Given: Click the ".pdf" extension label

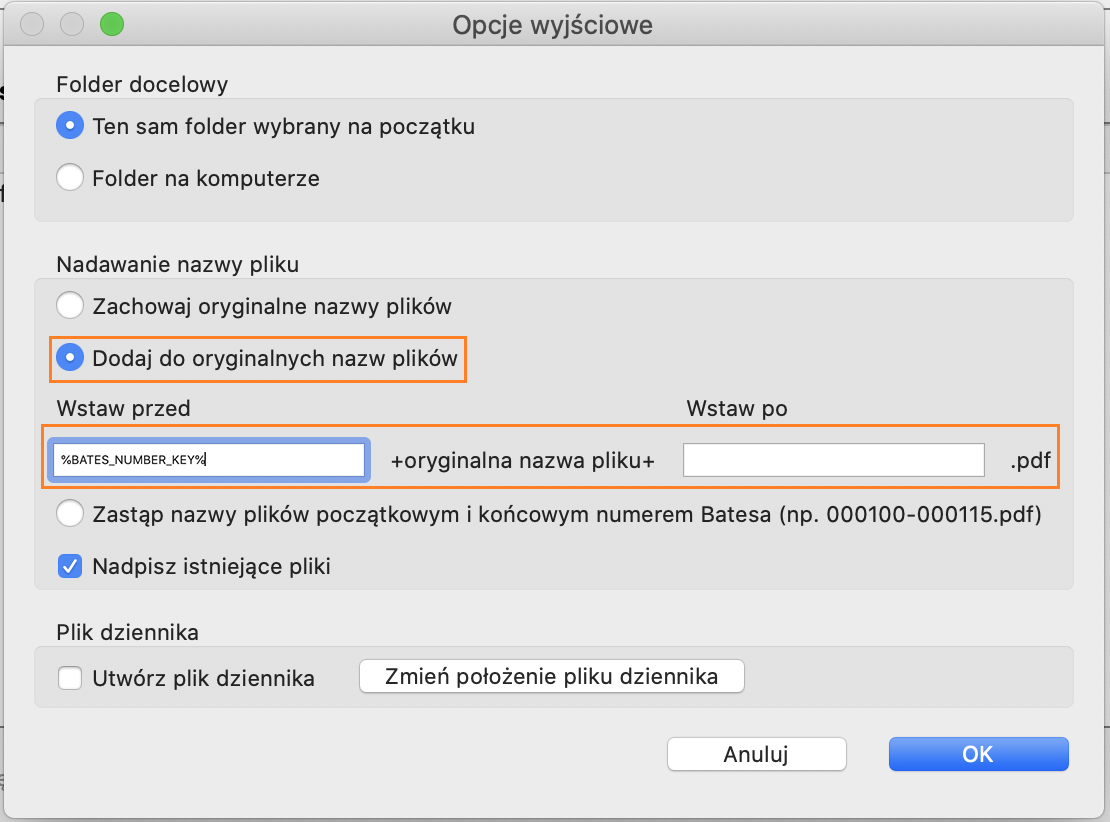Looking at the screenshot, I should pos(1031,461).
